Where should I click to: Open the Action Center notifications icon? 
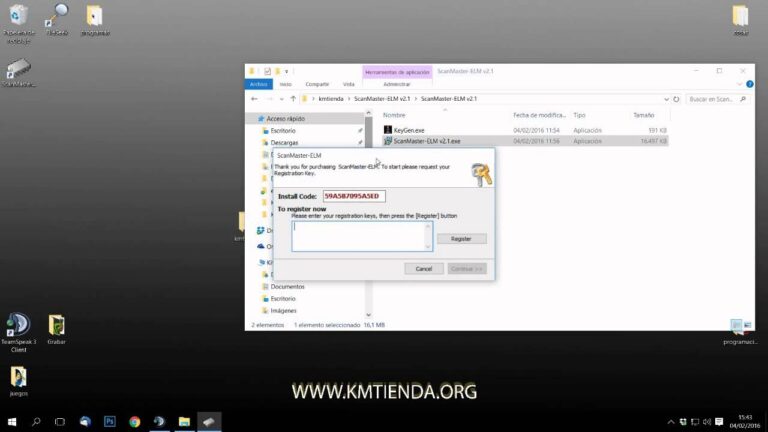719,422
